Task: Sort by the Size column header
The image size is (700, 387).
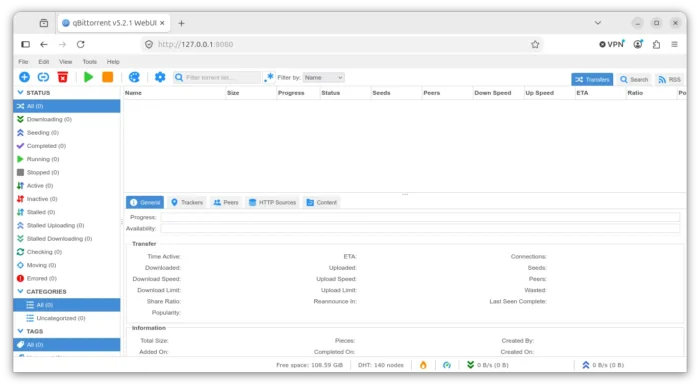Action: pyautogui.click(x=251, y=93)
